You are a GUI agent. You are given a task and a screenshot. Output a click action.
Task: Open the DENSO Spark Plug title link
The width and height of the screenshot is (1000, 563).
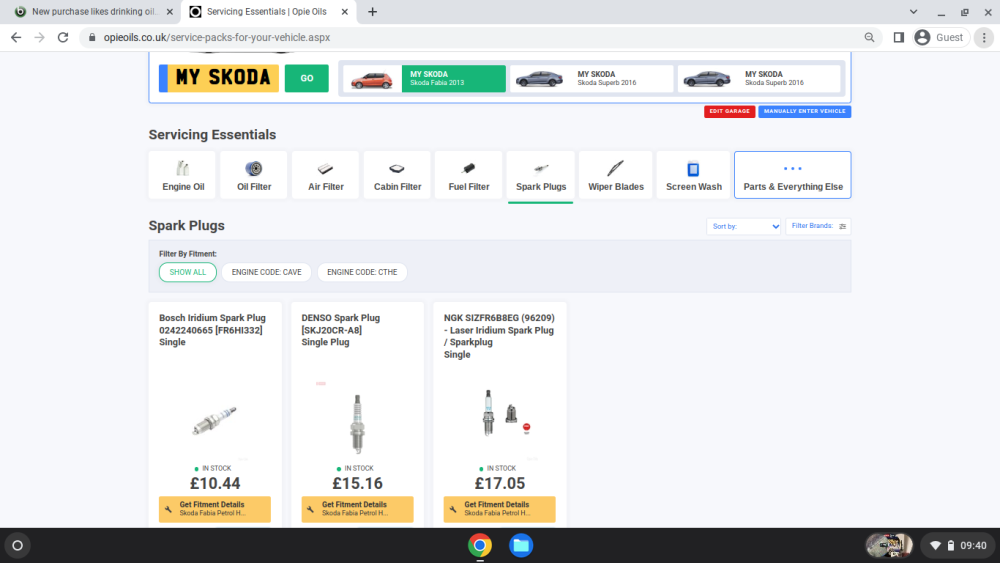tap(341, 330)
